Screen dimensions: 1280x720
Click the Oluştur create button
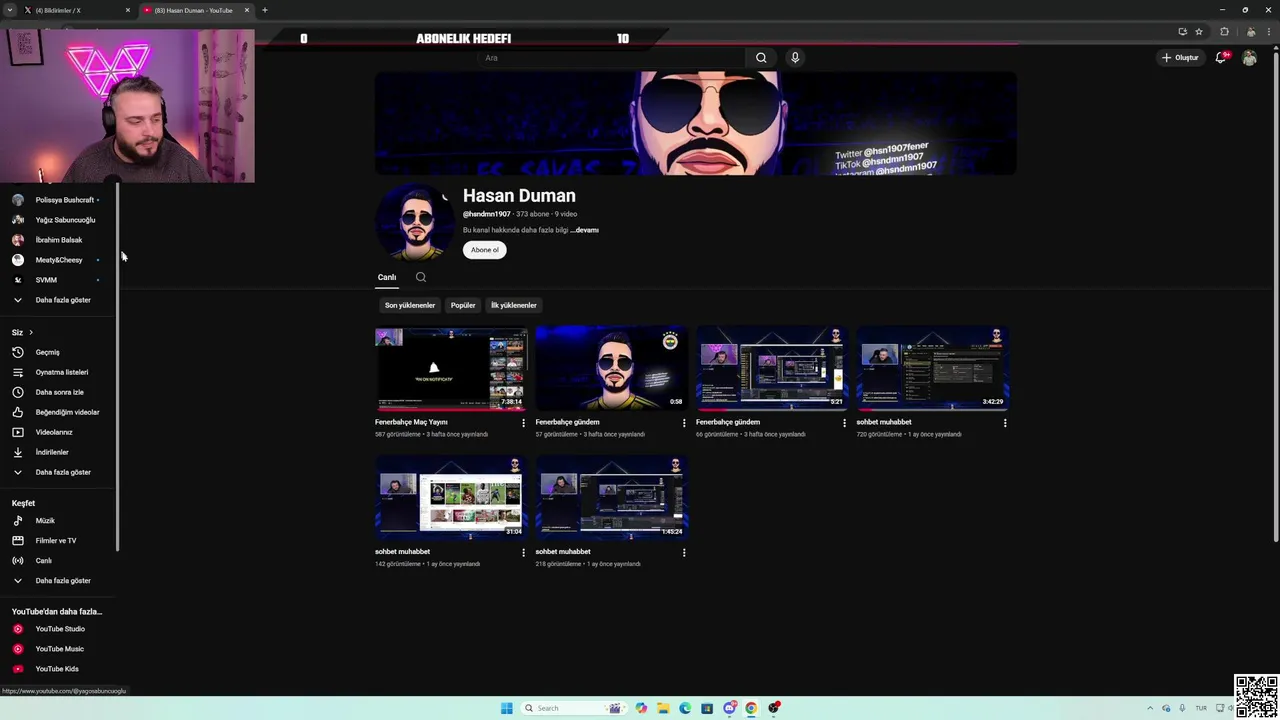click(x=1180, y=58)
